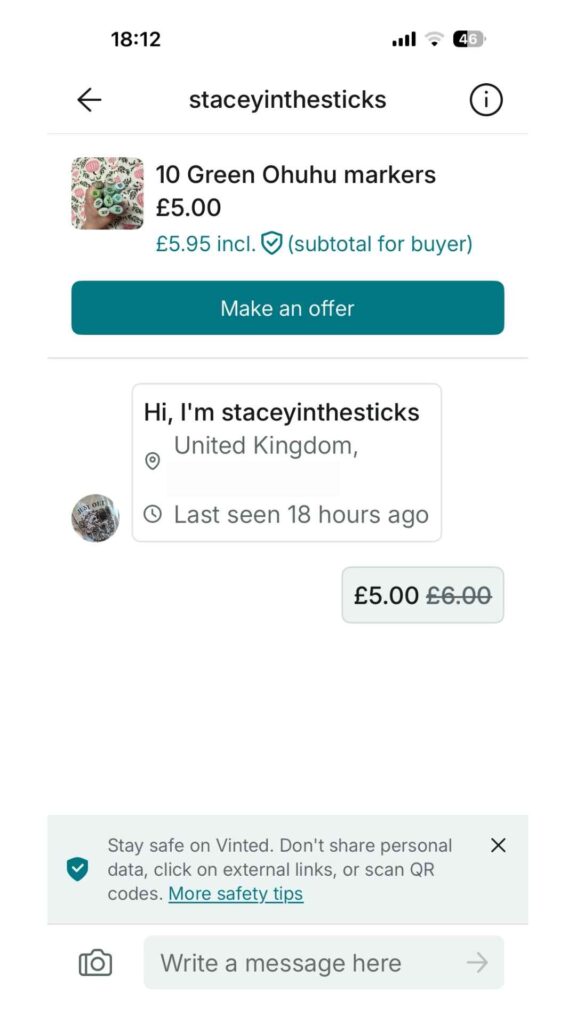Open the More safety tips link

[x=235, y=894]
